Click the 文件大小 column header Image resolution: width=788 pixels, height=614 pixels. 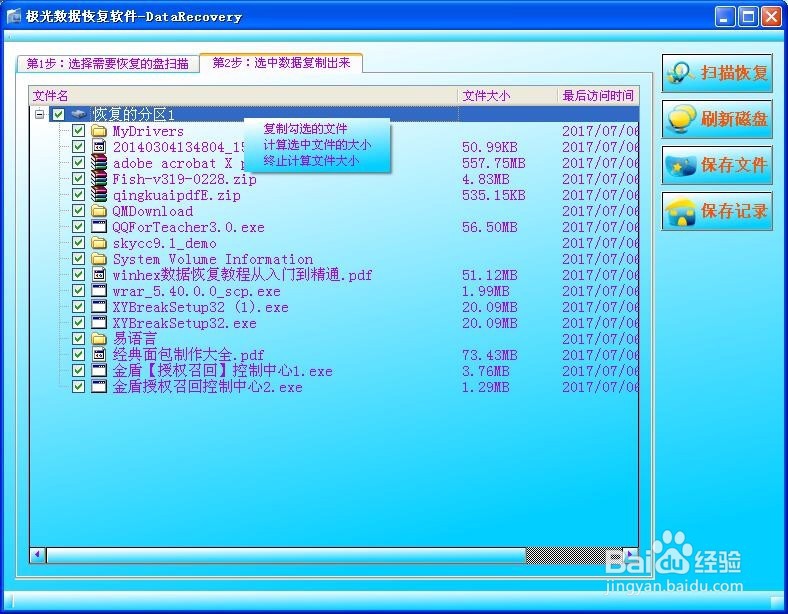coord(508,95)
